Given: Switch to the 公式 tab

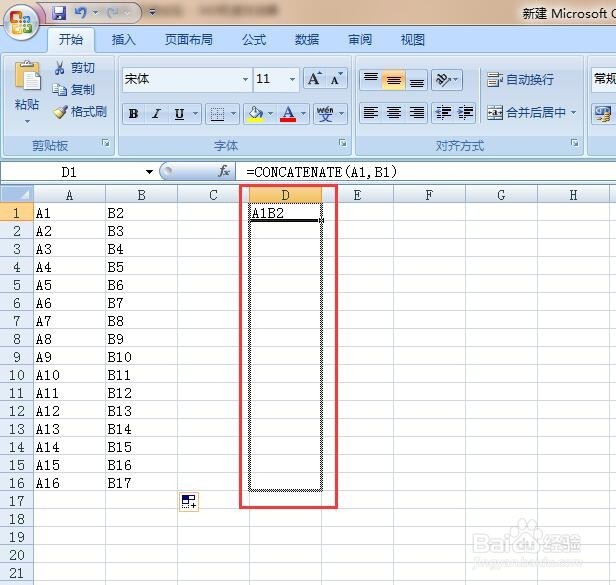Looking at the screenshot, I should [x=254, y=40].
